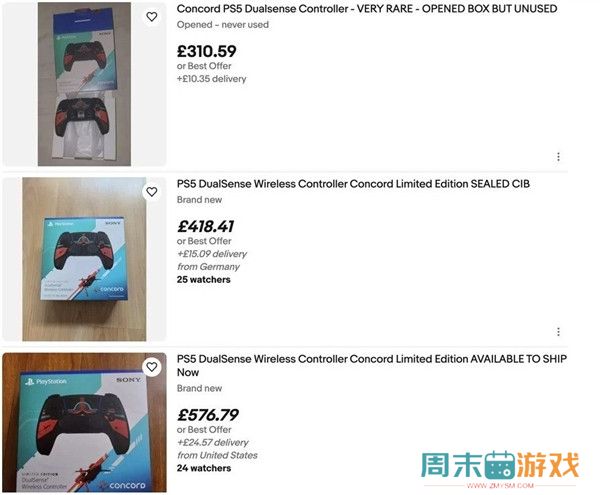View close-up Concord box thumbnail image
This screenshot has height=495, width=600.
coord(84,422)
